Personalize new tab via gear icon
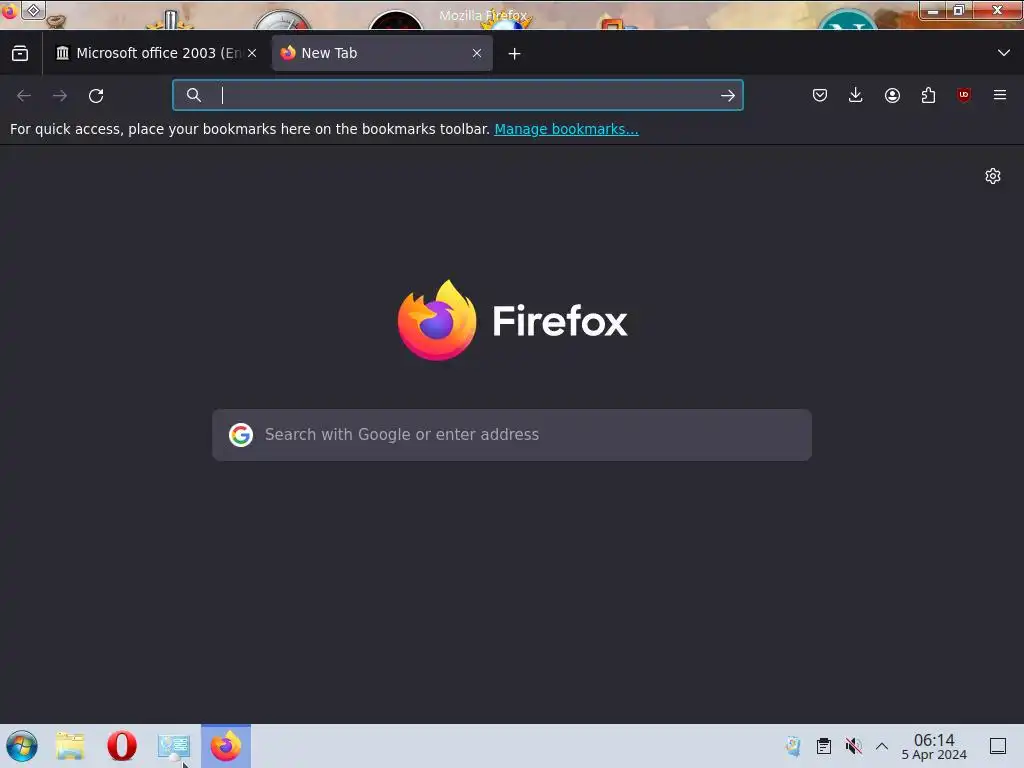The image size is (1024, 768). tap(993, 176)
